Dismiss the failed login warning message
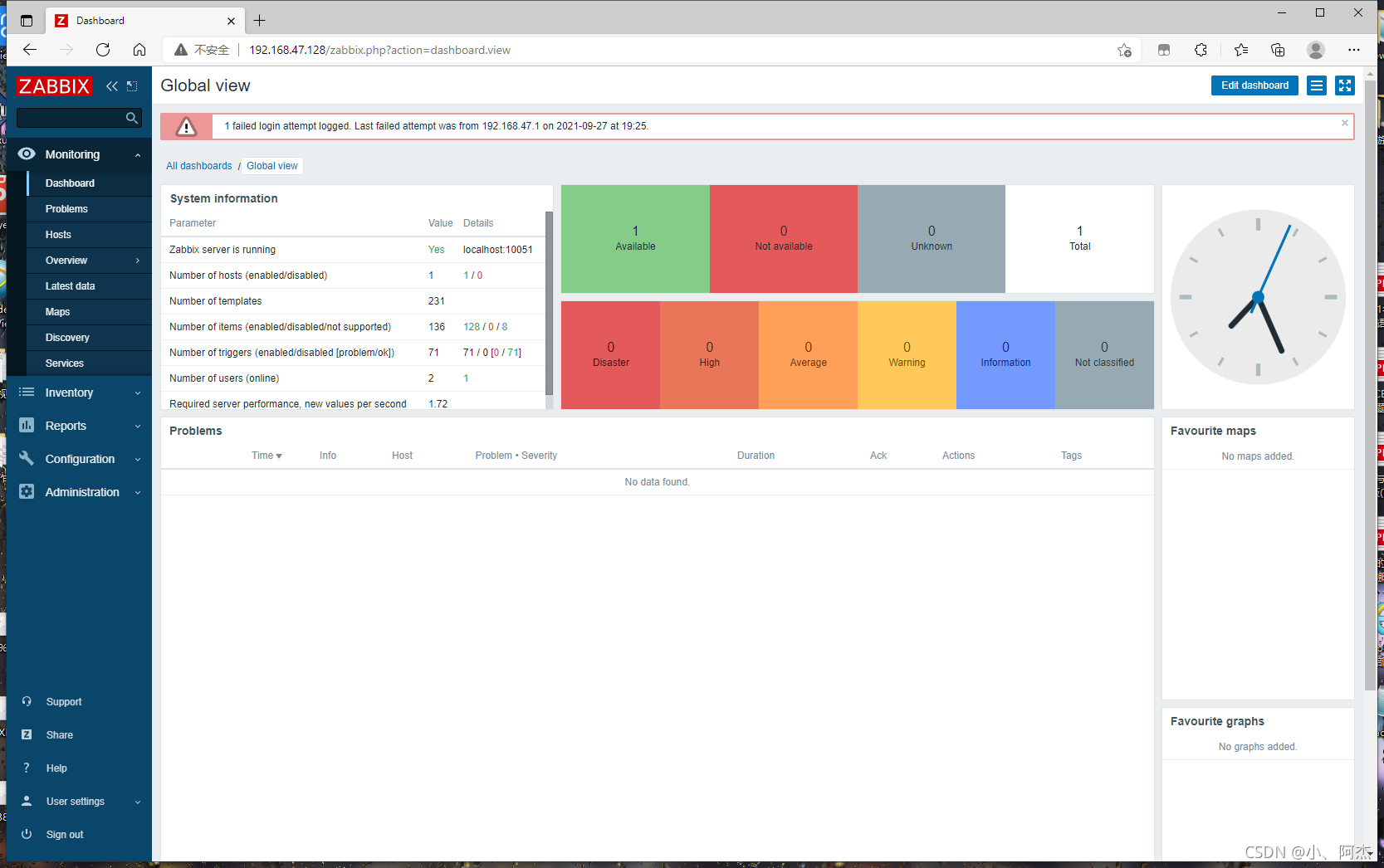1384x868 pixels. (x=1345, y=123)
